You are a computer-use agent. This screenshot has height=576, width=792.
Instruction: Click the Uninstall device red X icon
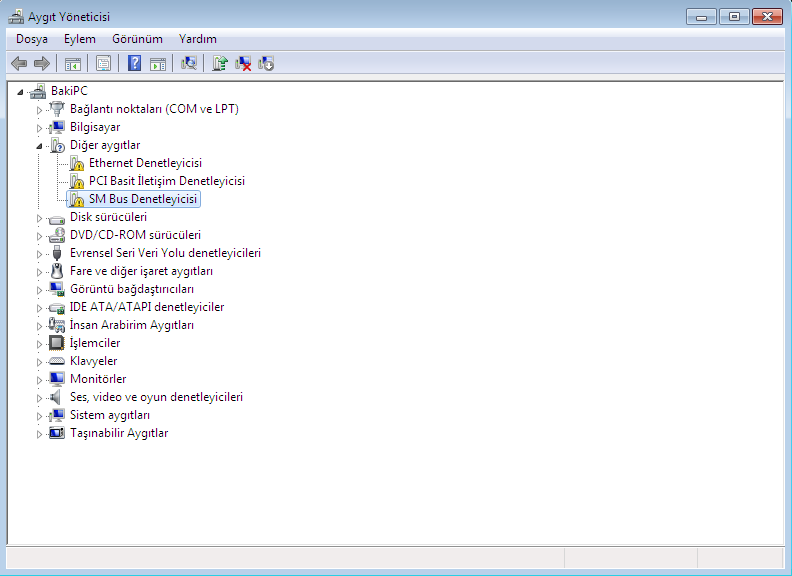pyautogui.click(x=243, y=63)
